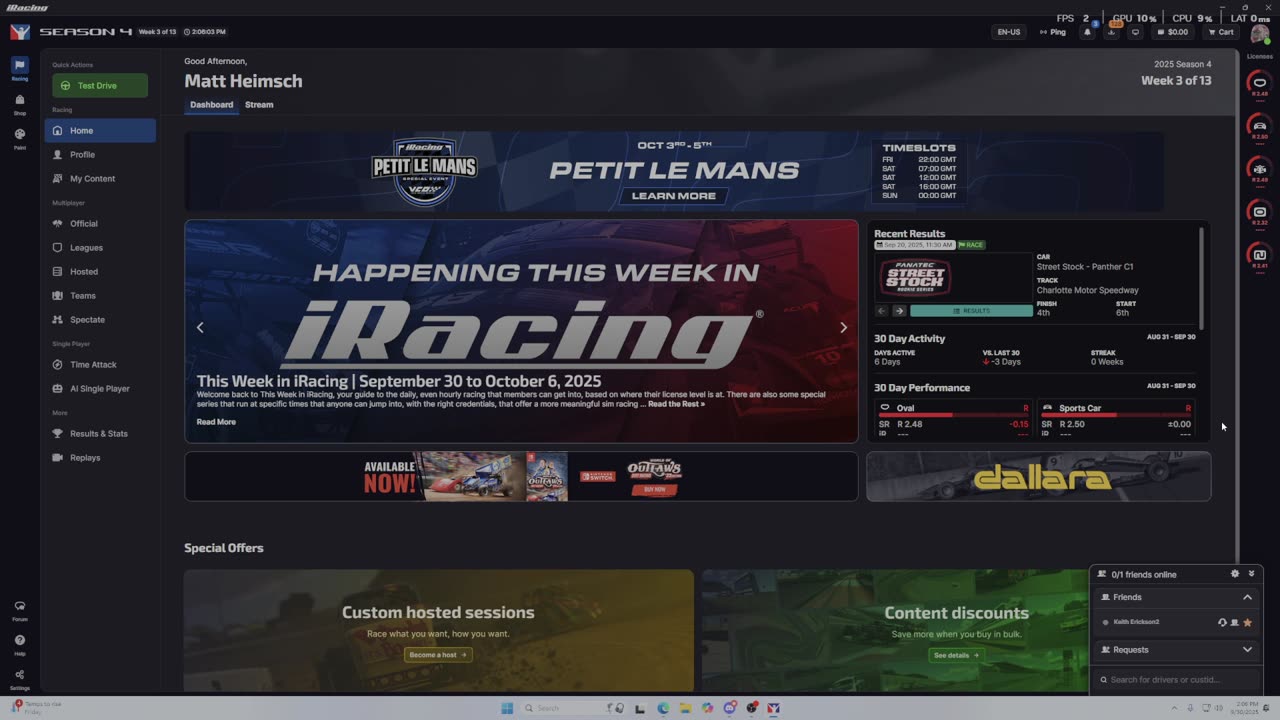Open File Explorer from the taskbar
The height and width of the screenshot is (720, 1280).
coord(685,708)
